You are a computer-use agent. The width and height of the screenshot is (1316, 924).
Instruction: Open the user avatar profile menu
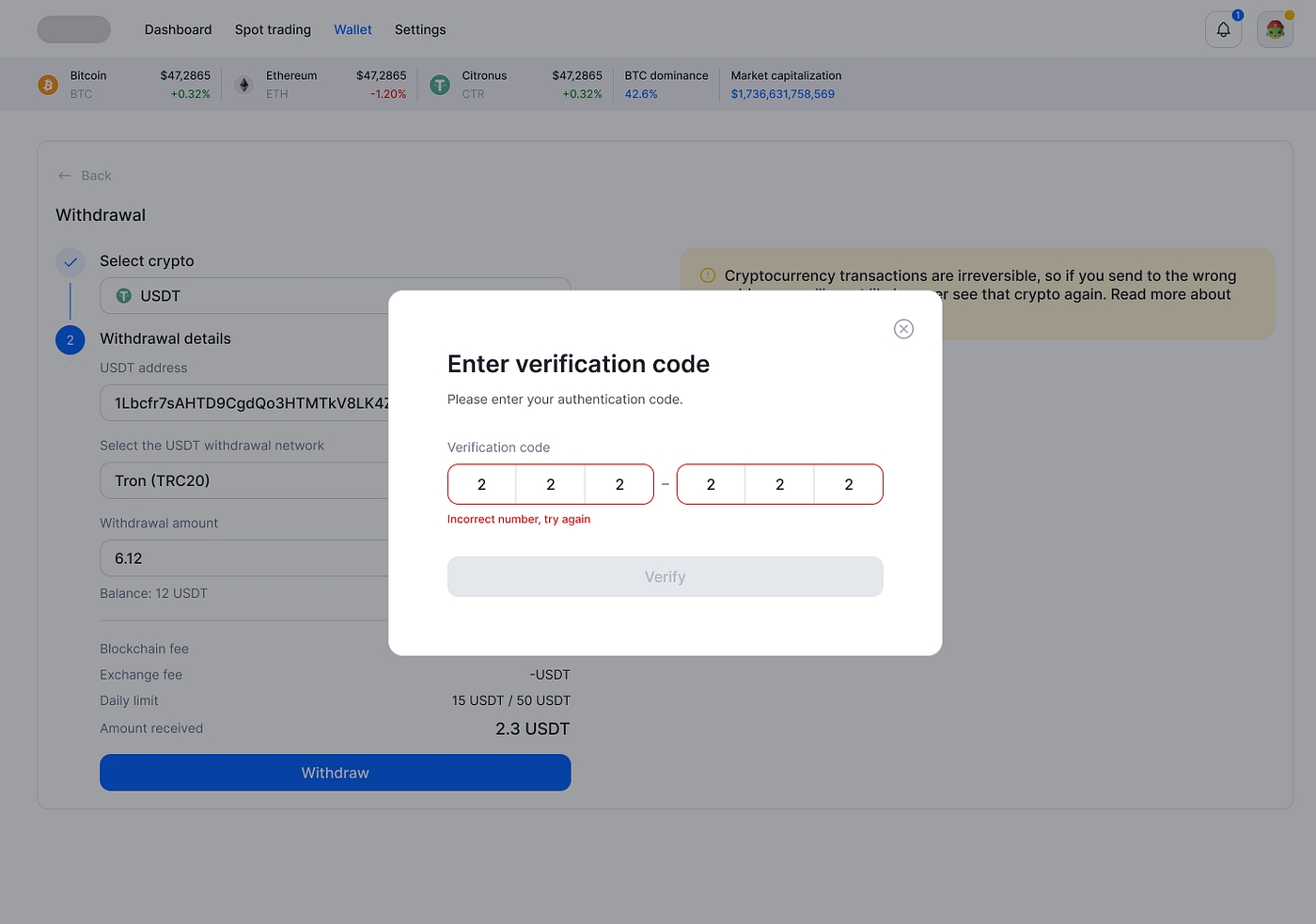[1275, 30]
